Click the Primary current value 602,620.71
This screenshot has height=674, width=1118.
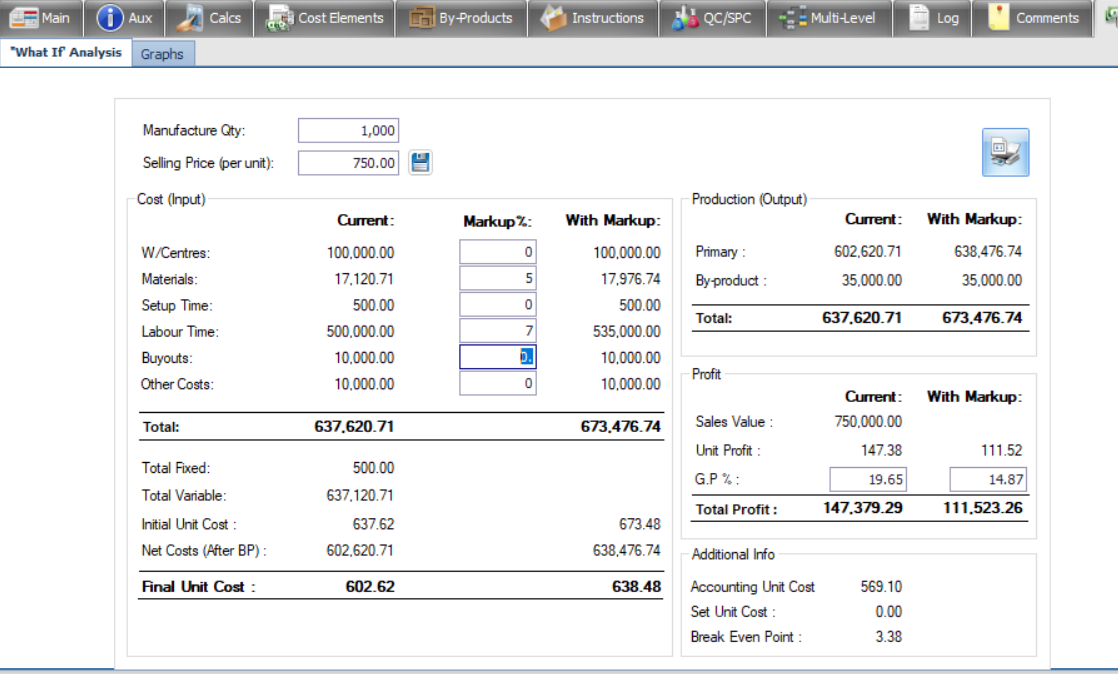pyautogui.click(x=868, y=251)
